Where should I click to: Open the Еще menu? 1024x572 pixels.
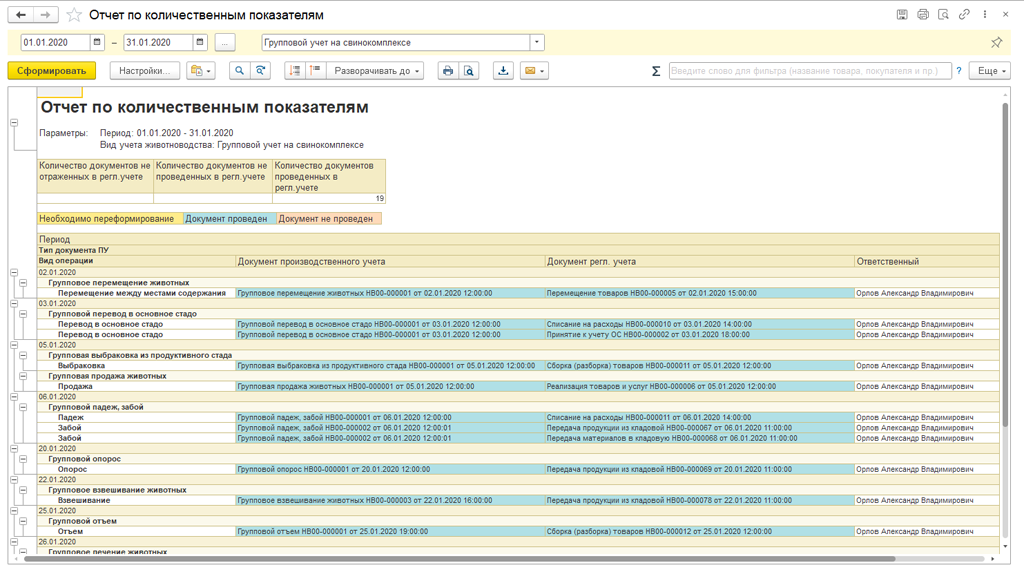(x=989, y=71)
